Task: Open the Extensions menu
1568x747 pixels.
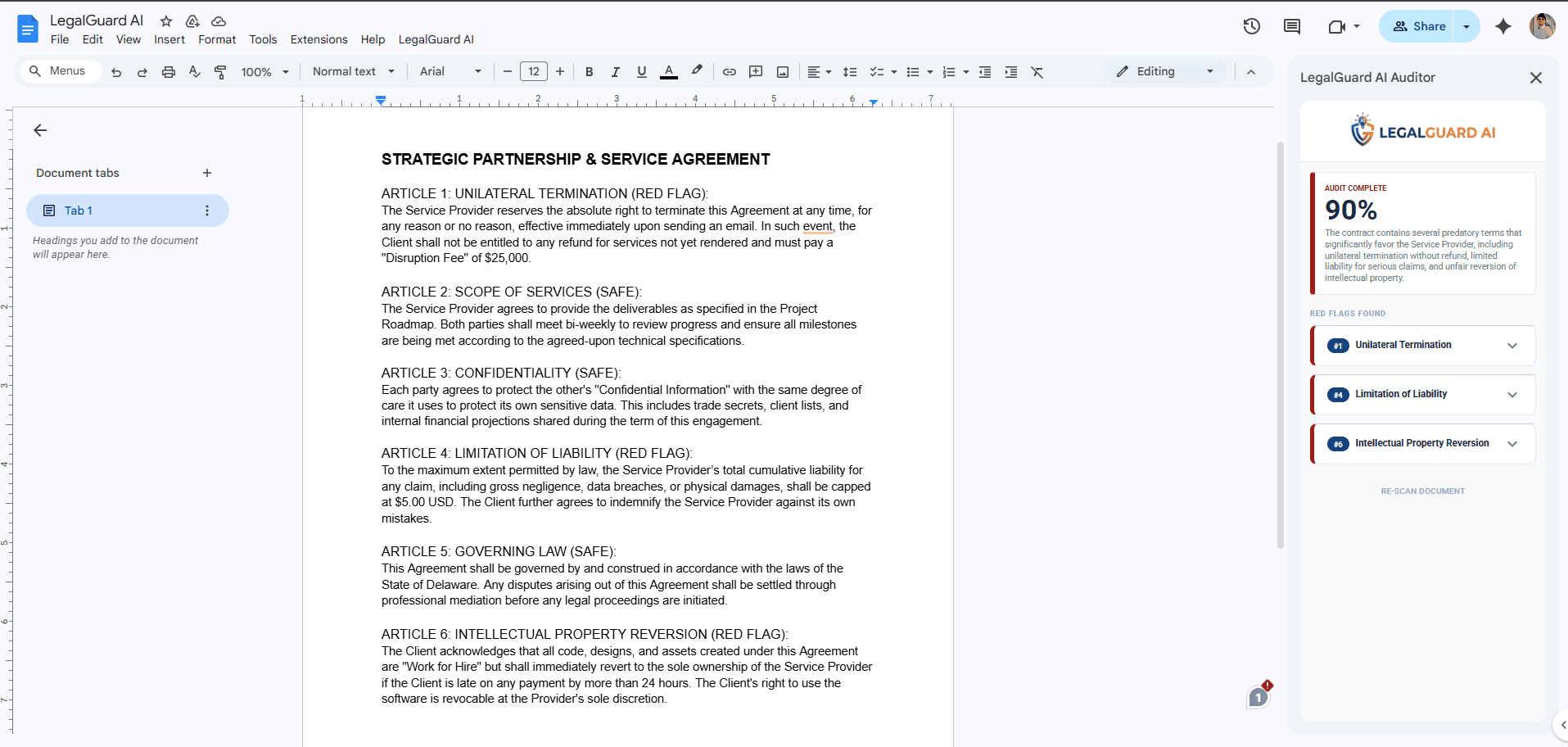Action: (x=319, y=39)
